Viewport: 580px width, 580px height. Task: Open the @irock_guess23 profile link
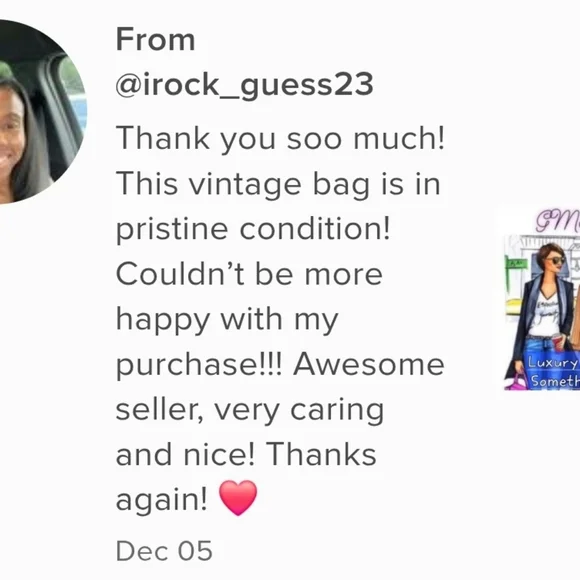point(245,85)
